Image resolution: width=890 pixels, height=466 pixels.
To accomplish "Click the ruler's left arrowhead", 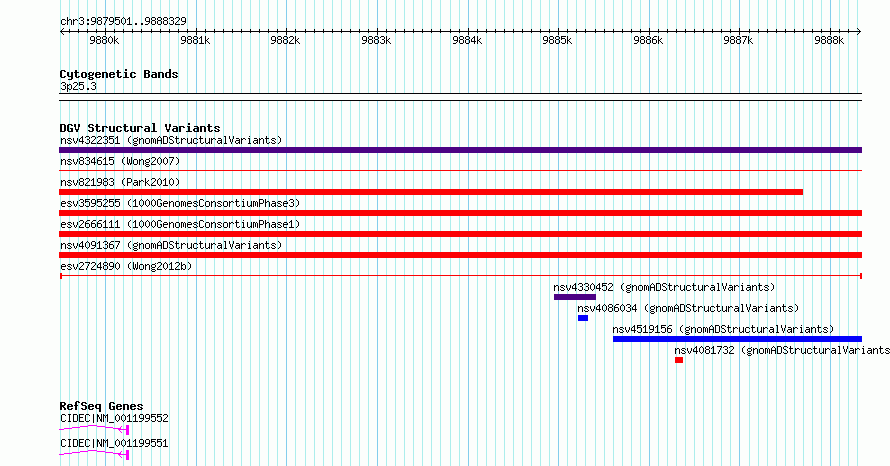I will 62,31.
